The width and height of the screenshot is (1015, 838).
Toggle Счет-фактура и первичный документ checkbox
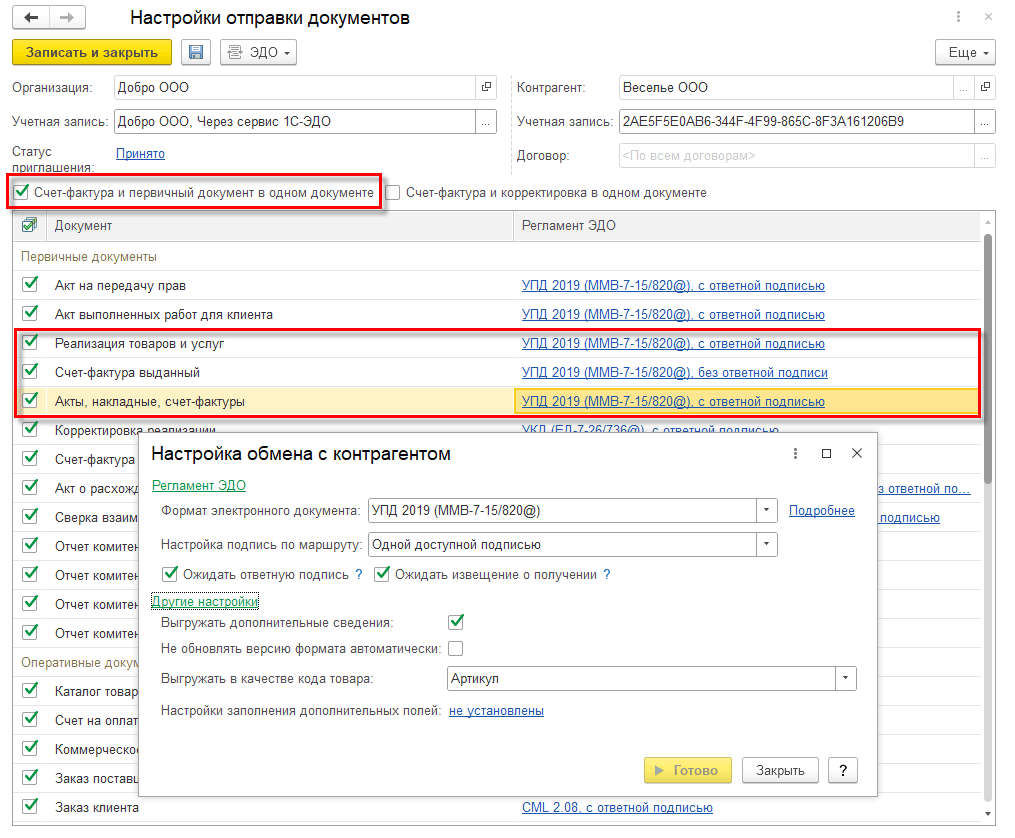(x=21, y=192)
